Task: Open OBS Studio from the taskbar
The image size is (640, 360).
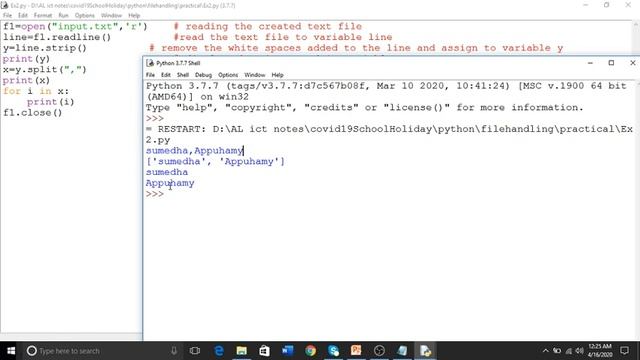Action: click(379, 351)
